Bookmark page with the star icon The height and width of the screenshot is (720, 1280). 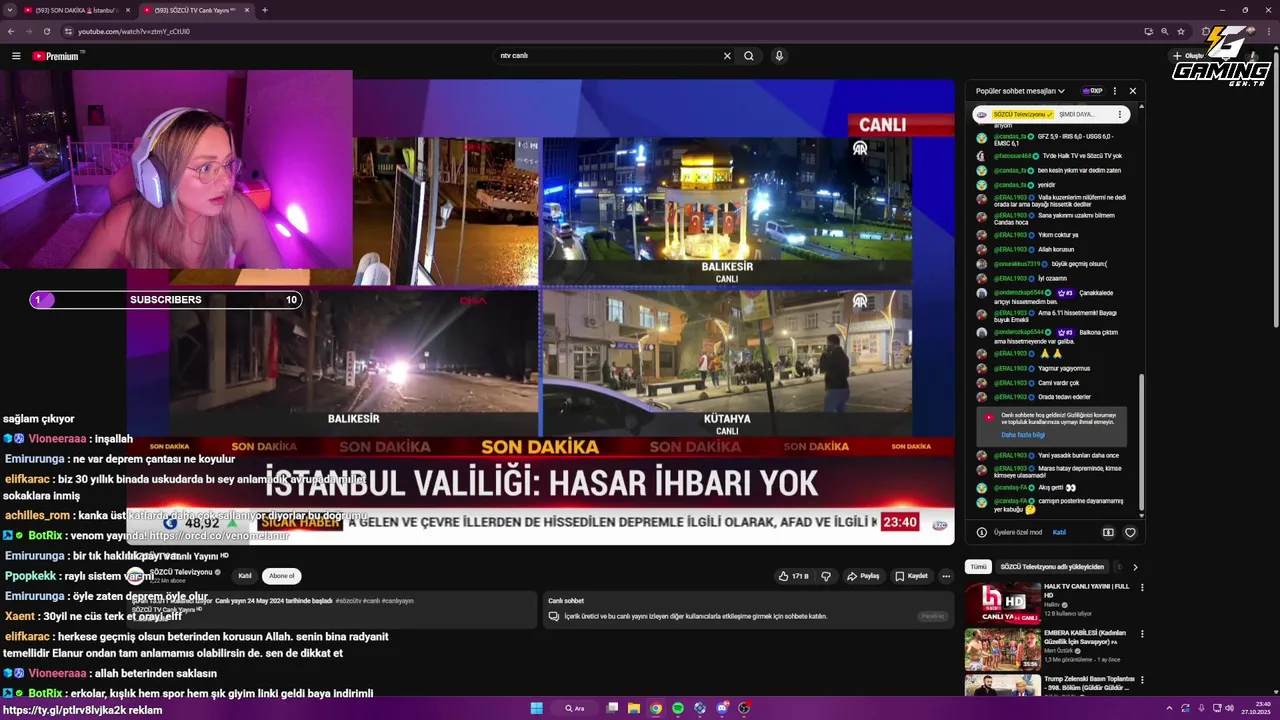coord(1181,31)
